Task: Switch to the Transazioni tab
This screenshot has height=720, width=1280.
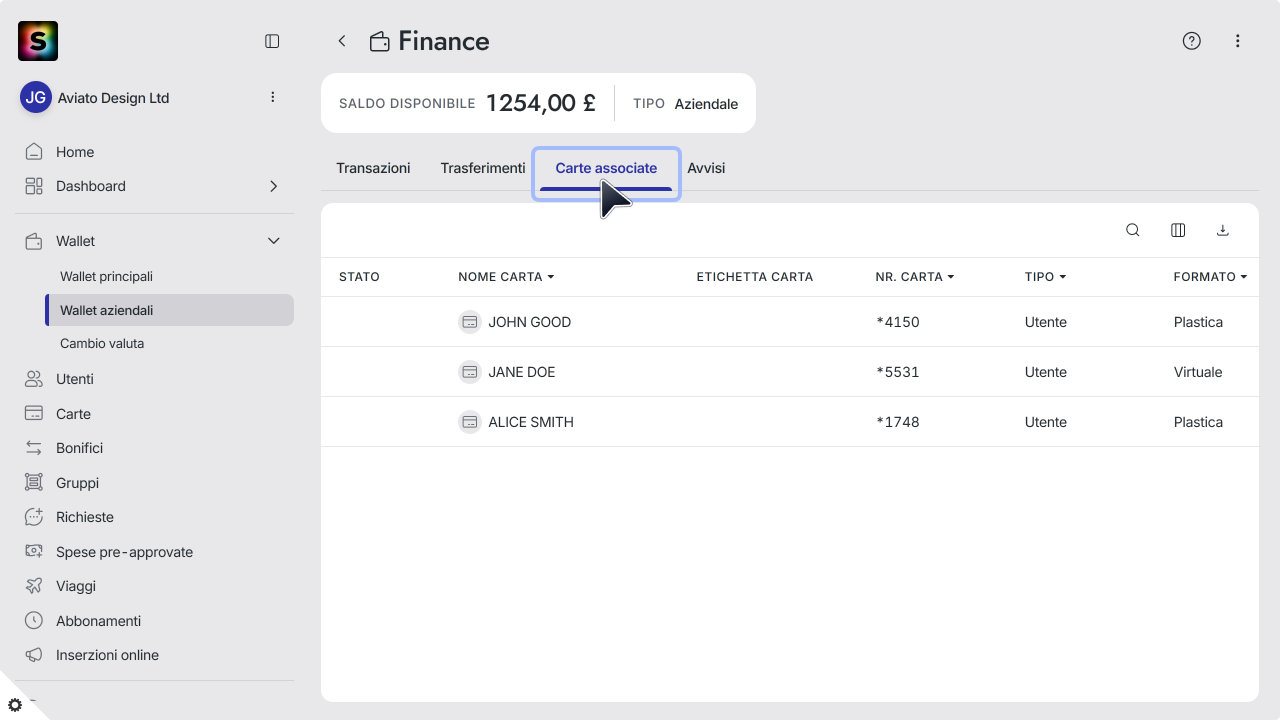Action: [373, 168]
